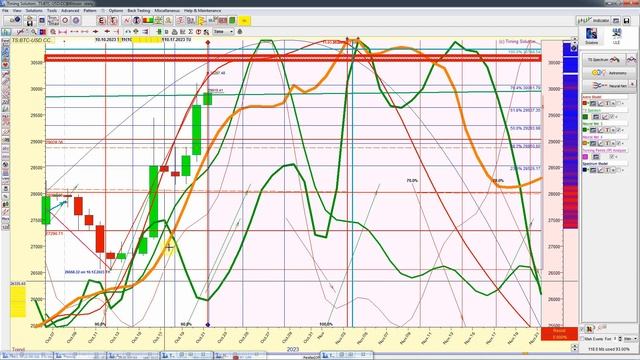Click the purple Turning Points color swatch
Image resolution: width=640 pixels, height=360 pixels.
(585, 157)
